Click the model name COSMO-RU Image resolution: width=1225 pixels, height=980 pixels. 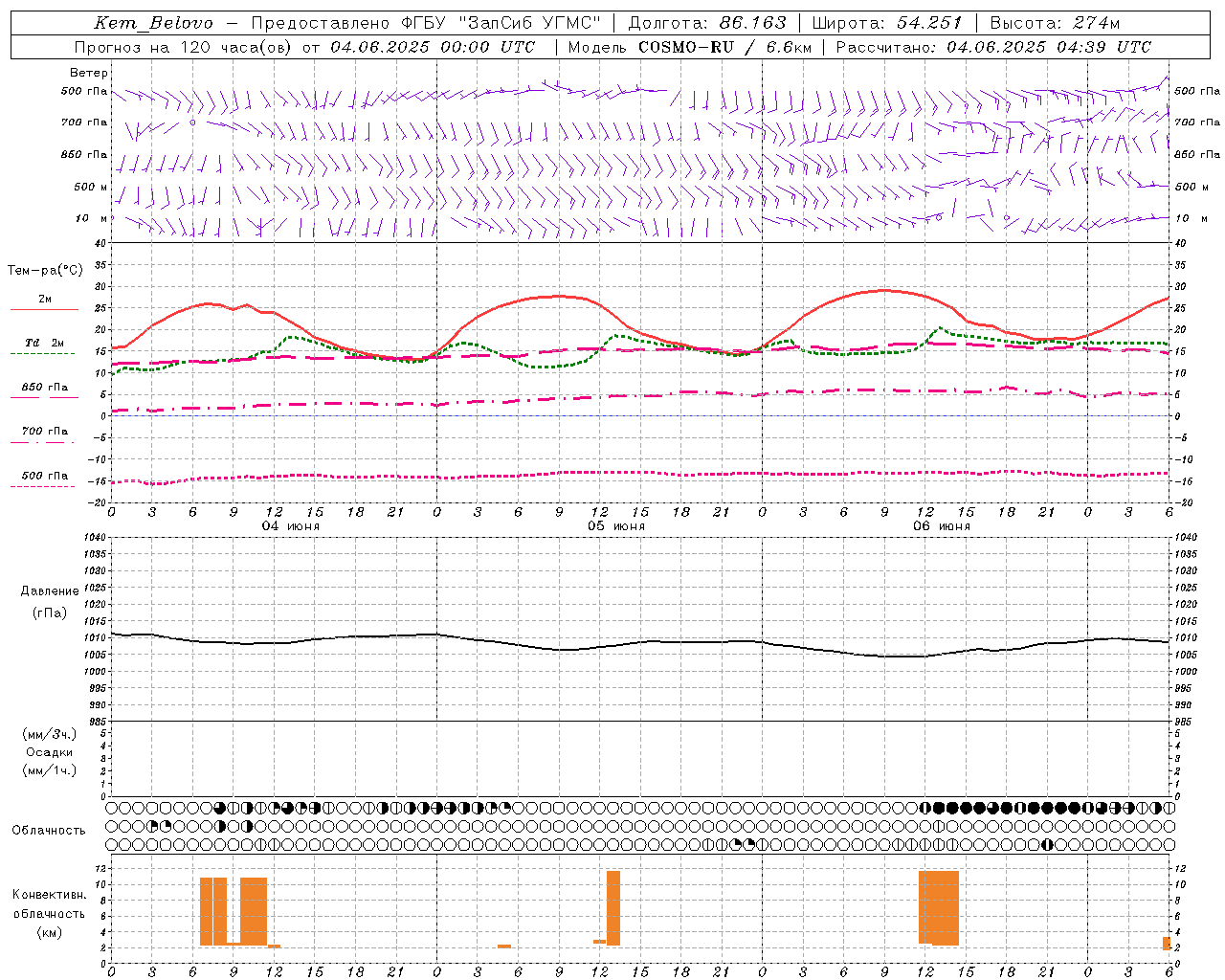click(686, 47)
